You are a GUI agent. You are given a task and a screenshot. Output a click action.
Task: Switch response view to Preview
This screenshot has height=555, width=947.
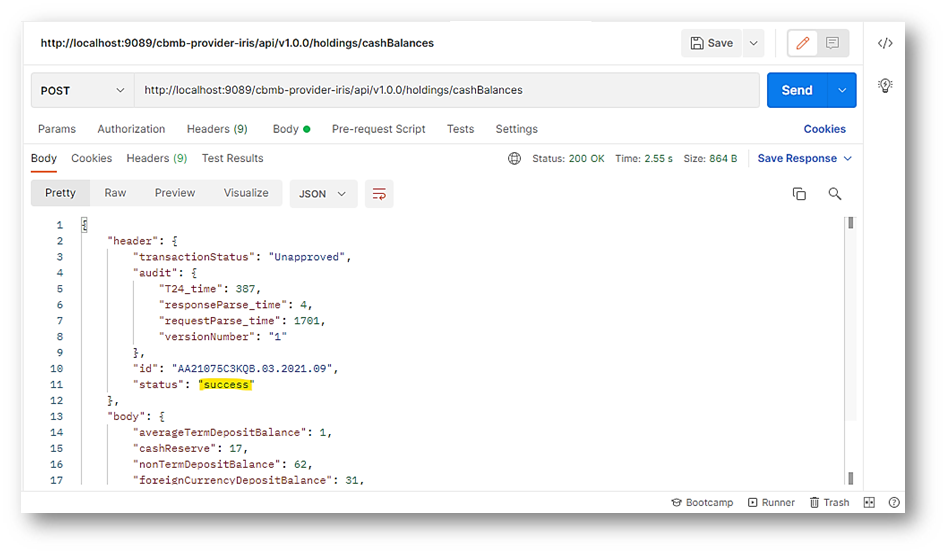point(175,193)
